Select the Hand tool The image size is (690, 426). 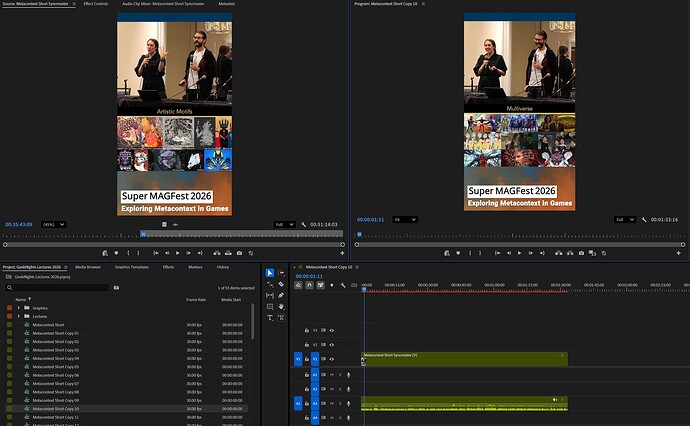click(x=281, y=306)
